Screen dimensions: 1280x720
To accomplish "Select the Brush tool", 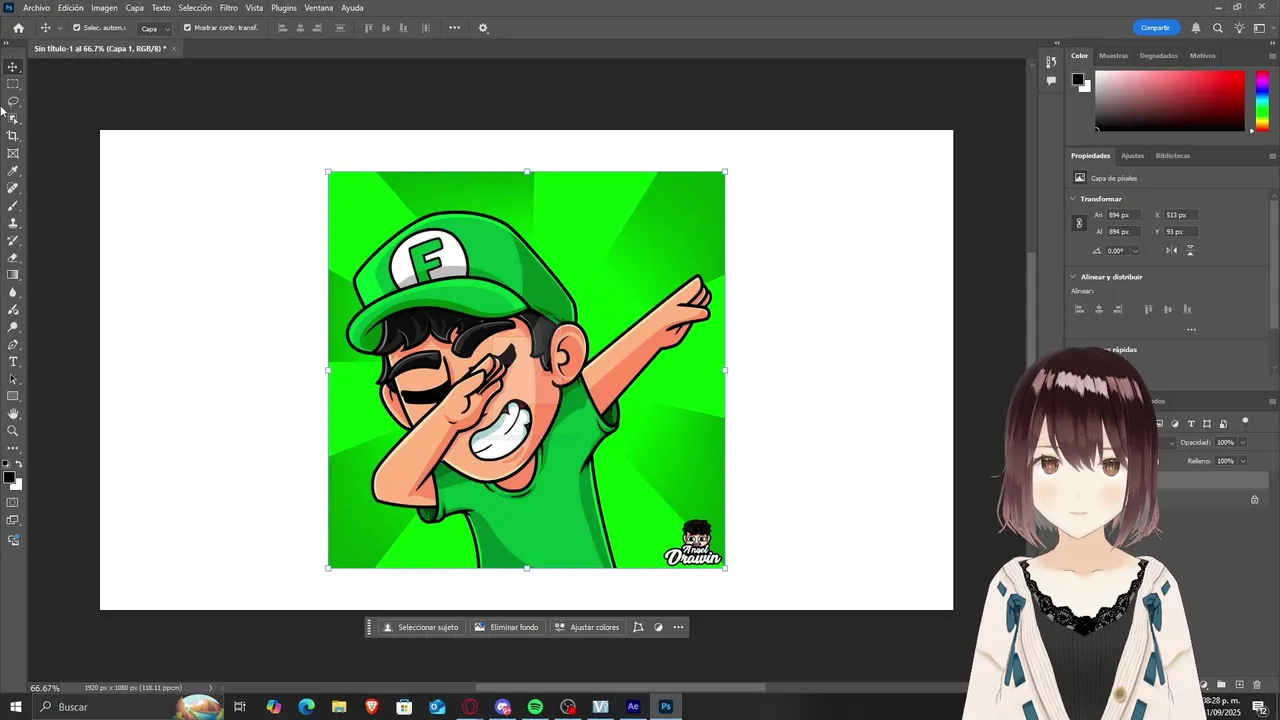I will [13, 206].
